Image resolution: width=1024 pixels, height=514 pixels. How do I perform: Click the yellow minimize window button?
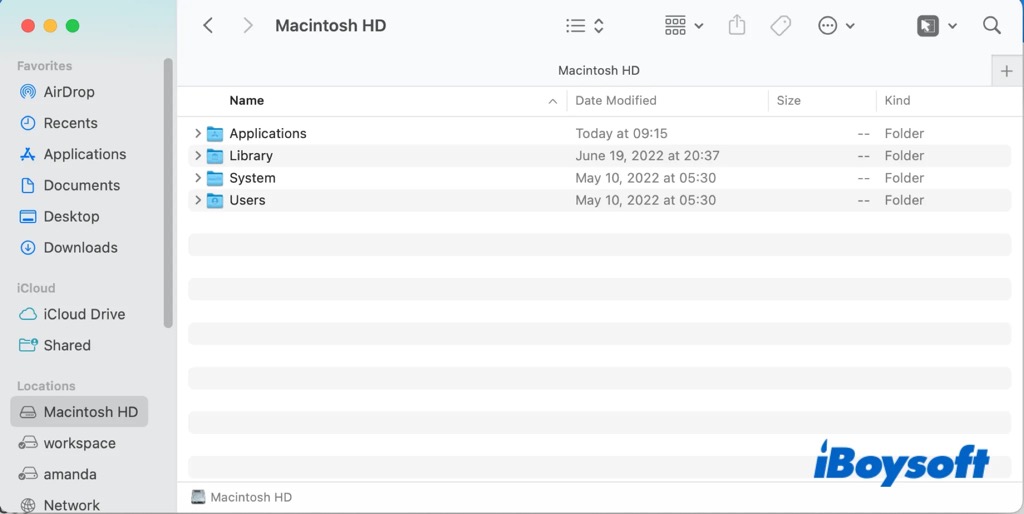pyautogui.click(x=50, y=25)
